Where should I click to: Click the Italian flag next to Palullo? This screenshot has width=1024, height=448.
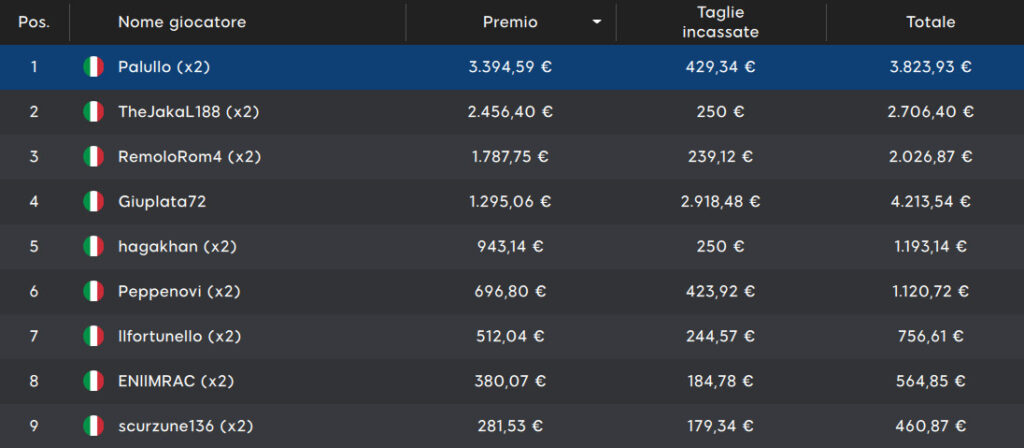[x=93, y=67]
